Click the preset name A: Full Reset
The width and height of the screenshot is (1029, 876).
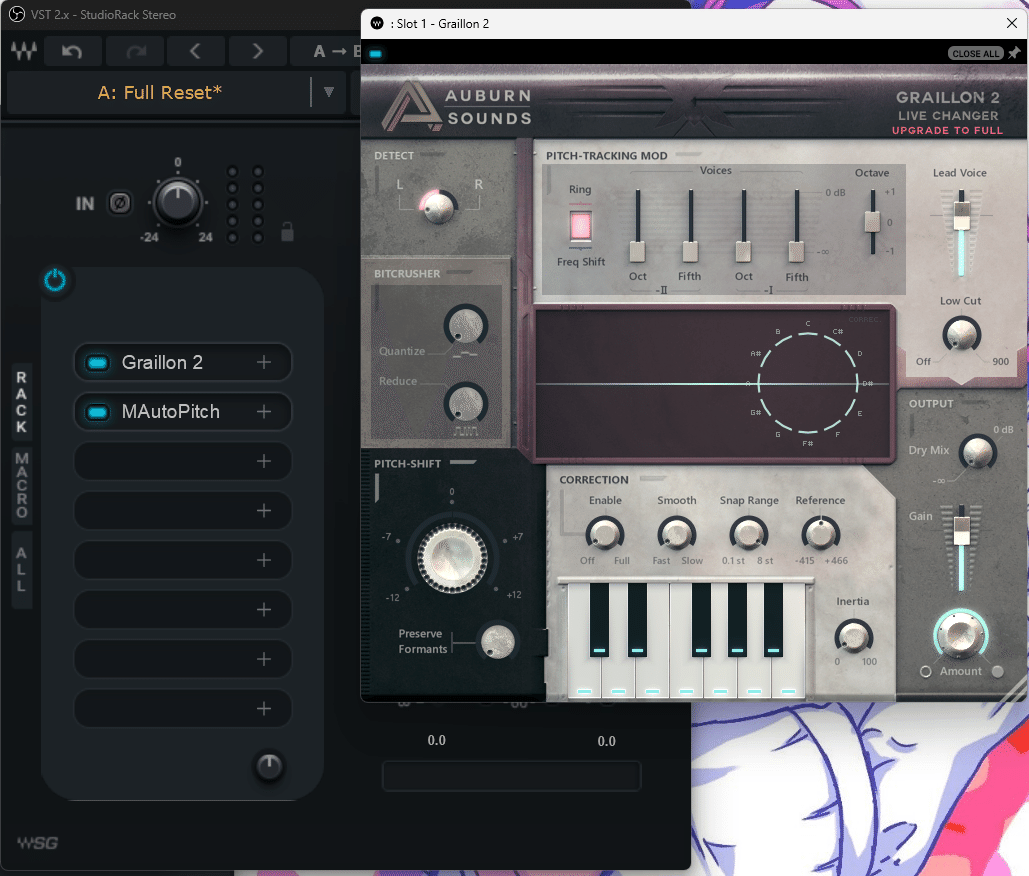point(159,93)
